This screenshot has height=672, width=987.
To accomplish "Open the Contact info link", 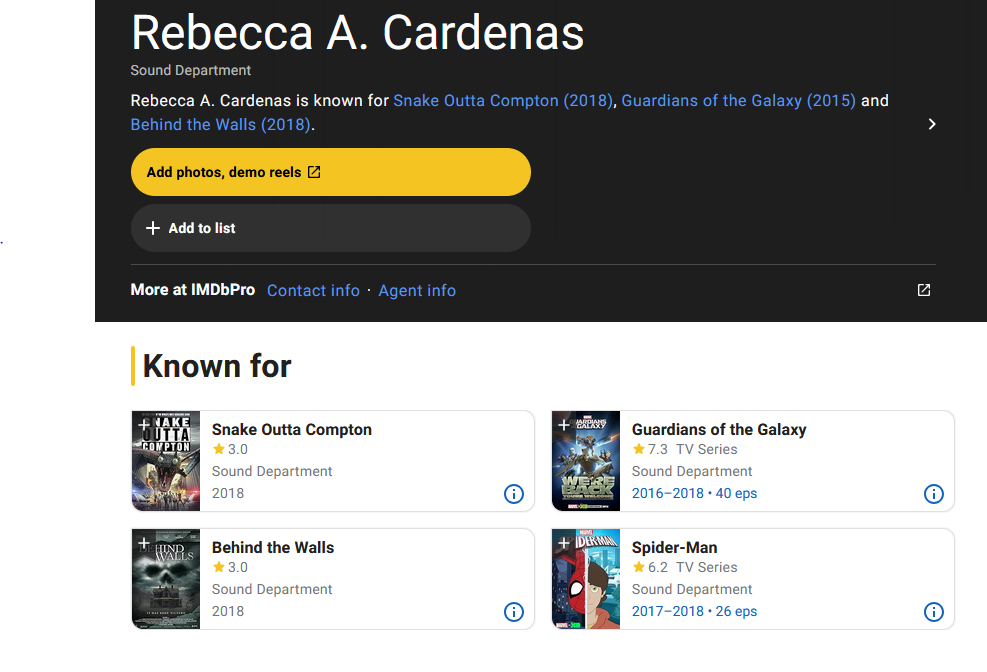I will (x=313, y=291).
